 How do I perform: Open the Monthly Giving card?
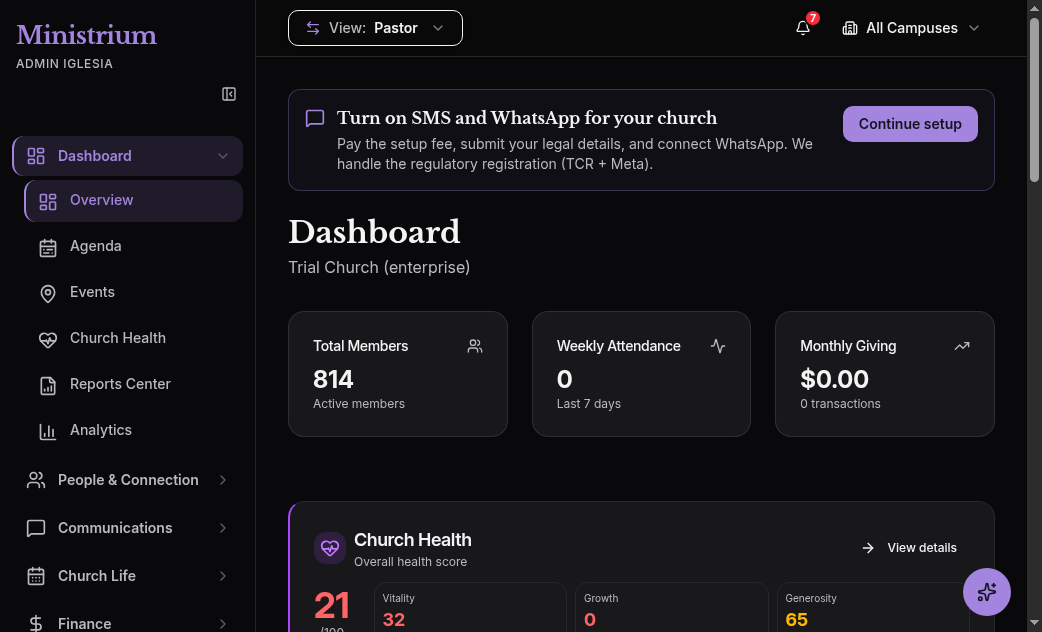[885, 373]
